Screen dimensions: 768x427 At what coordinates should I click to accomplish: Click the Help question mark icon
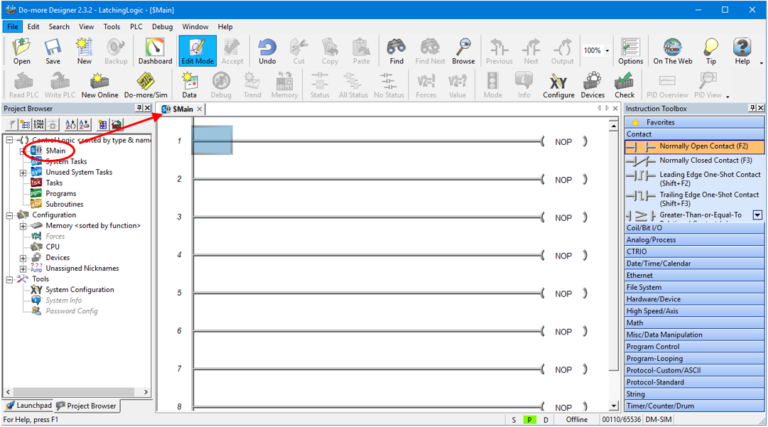tap(742, 51)
